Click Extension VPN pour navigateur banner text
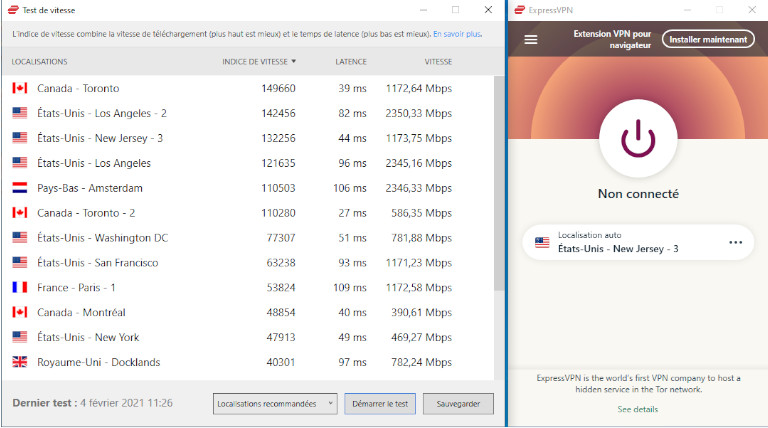This screenshot has width=768, height=428. (612, 39)
